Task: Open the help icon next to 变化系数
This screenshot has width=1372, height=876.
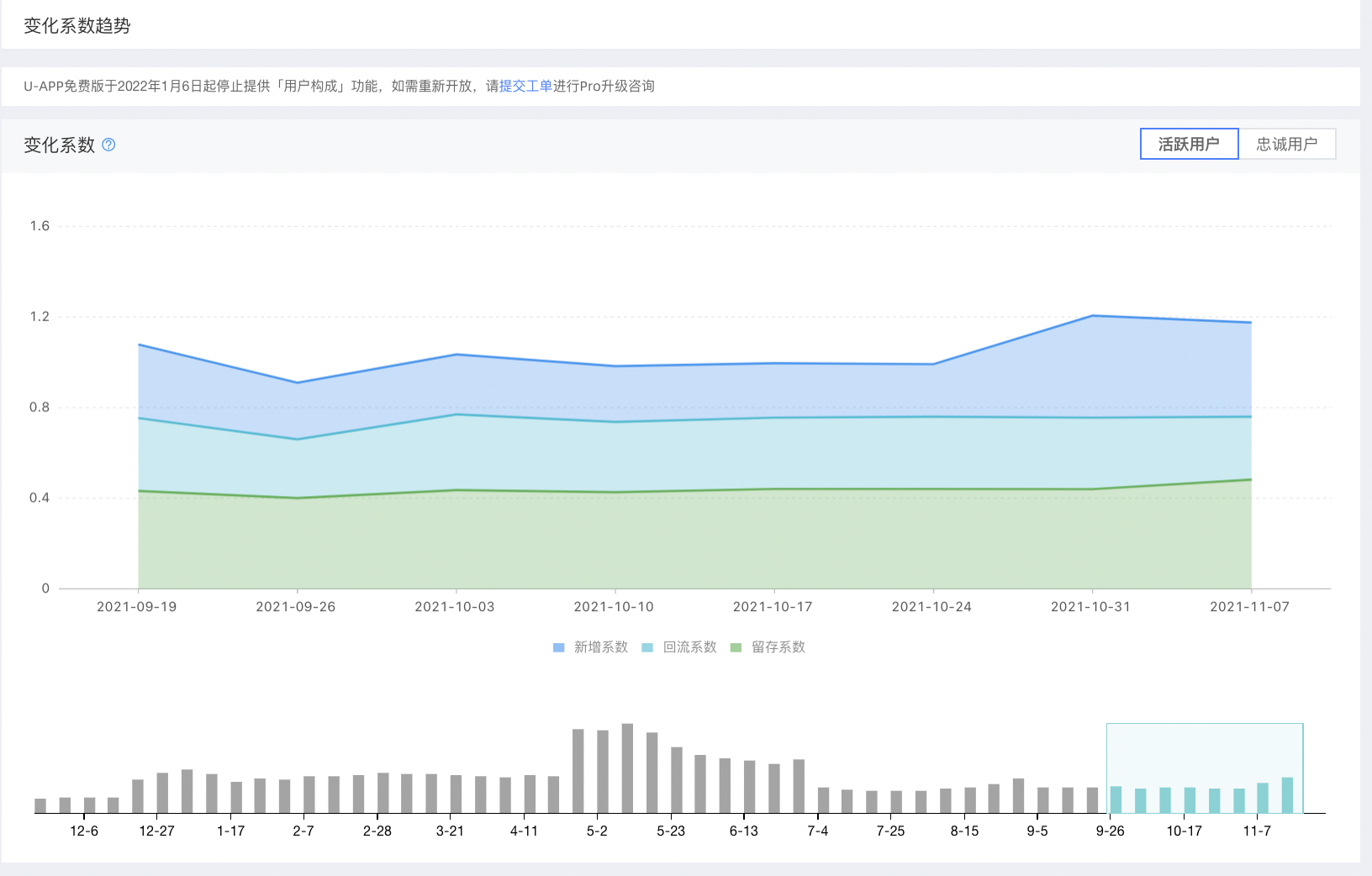Action: tap(108, 145)
